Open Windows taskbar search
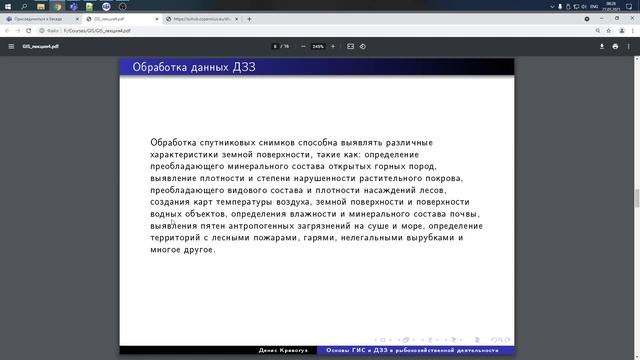 [24, 7]
